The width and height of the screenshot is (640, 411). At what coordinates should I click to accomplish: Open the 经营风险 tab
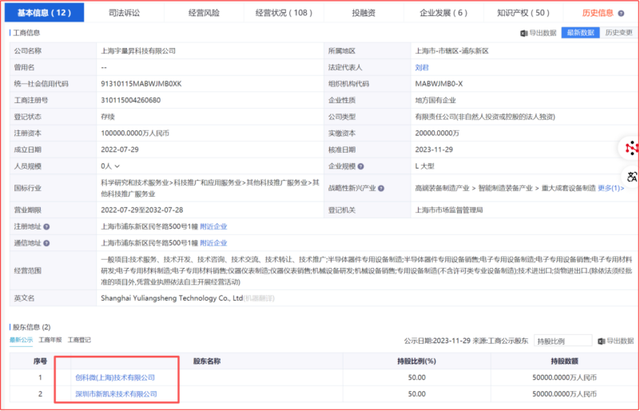[x=204, y=13]
